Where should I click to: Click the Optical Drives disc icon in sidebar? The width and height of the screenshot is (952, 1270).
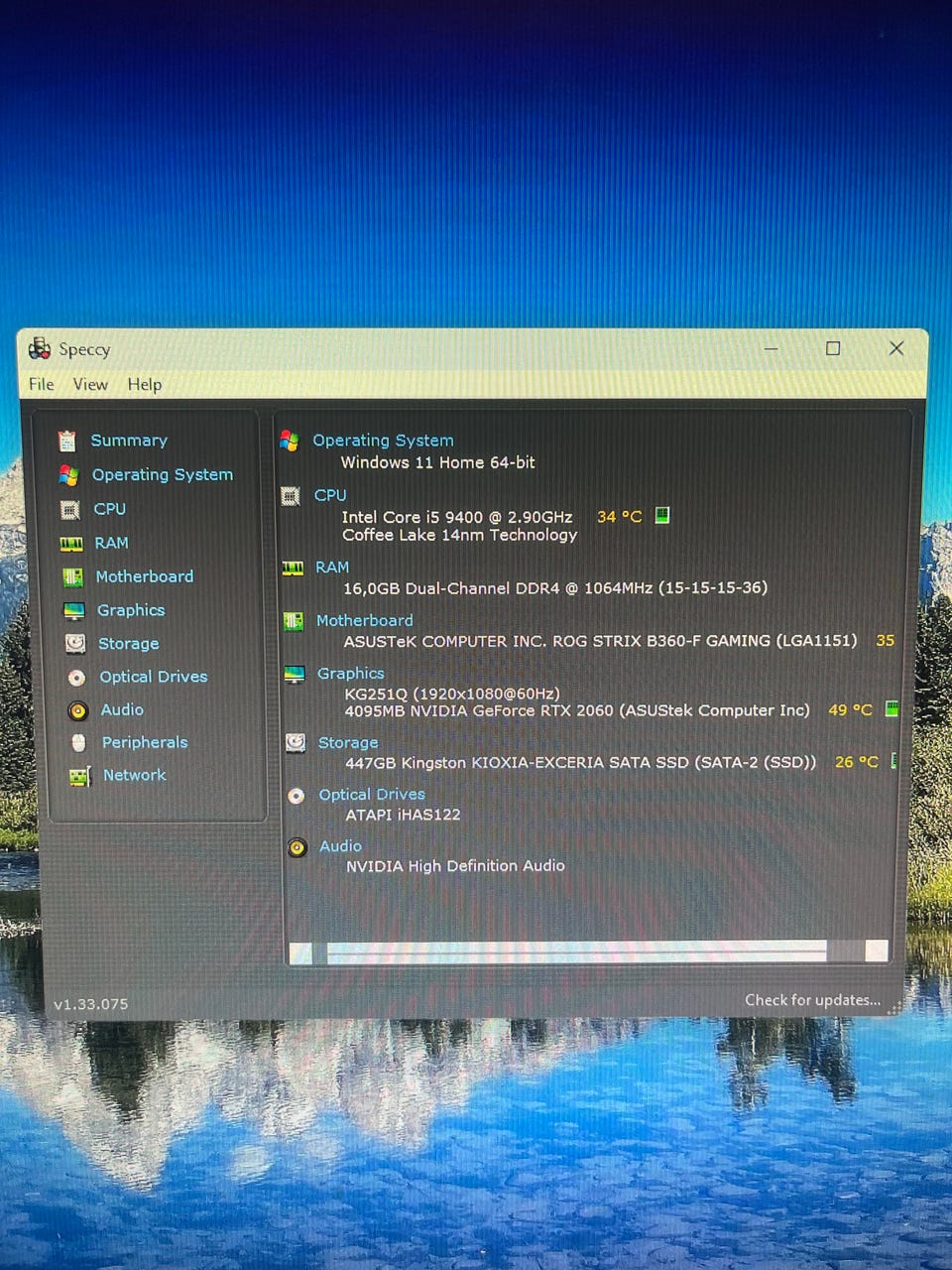[76, 678]
